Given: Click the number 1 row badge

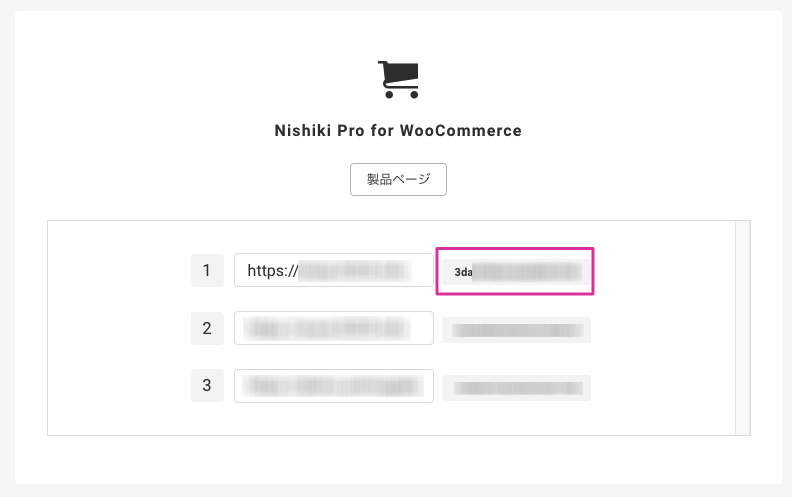Looking at the screenshot, I should [207, 270].
